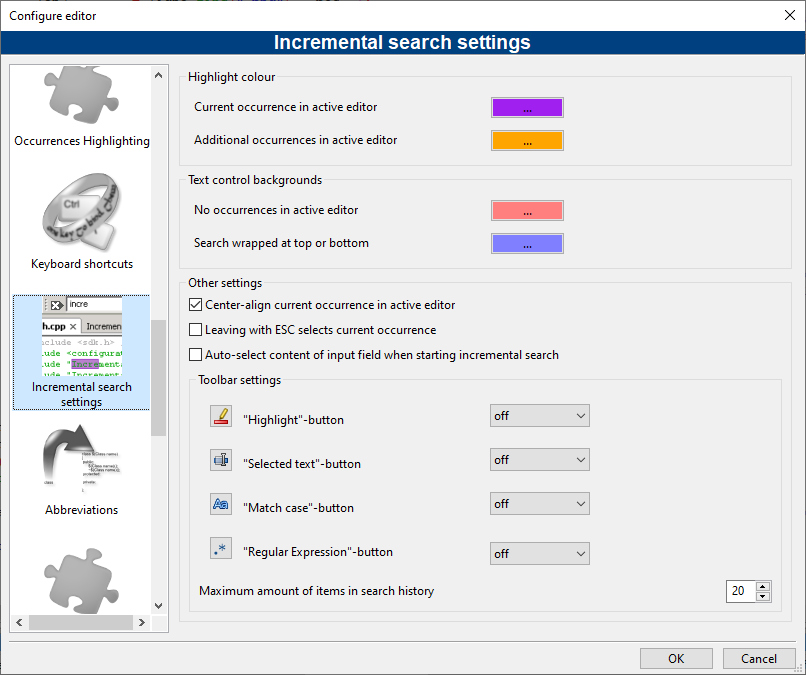Click the Selected text button icon
This screenshot has height=675, width=806.
point(220,460)
